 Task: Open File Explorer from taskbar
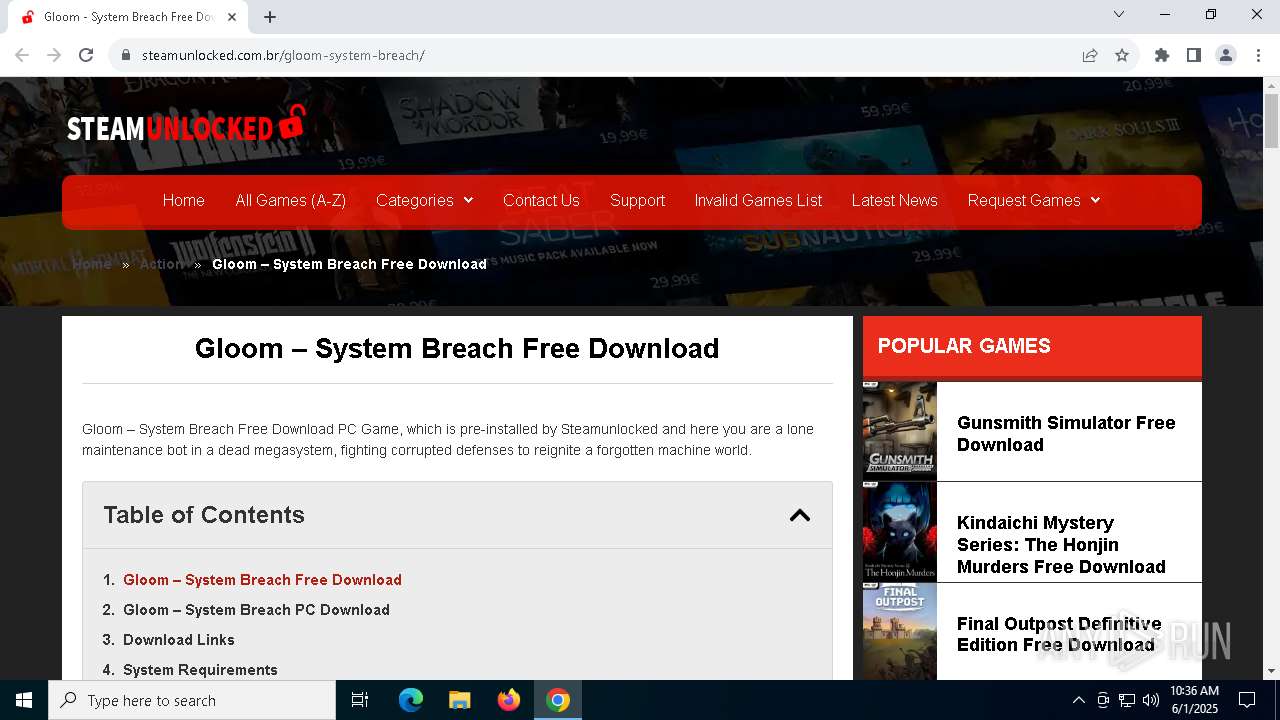[x=459, y=700]
